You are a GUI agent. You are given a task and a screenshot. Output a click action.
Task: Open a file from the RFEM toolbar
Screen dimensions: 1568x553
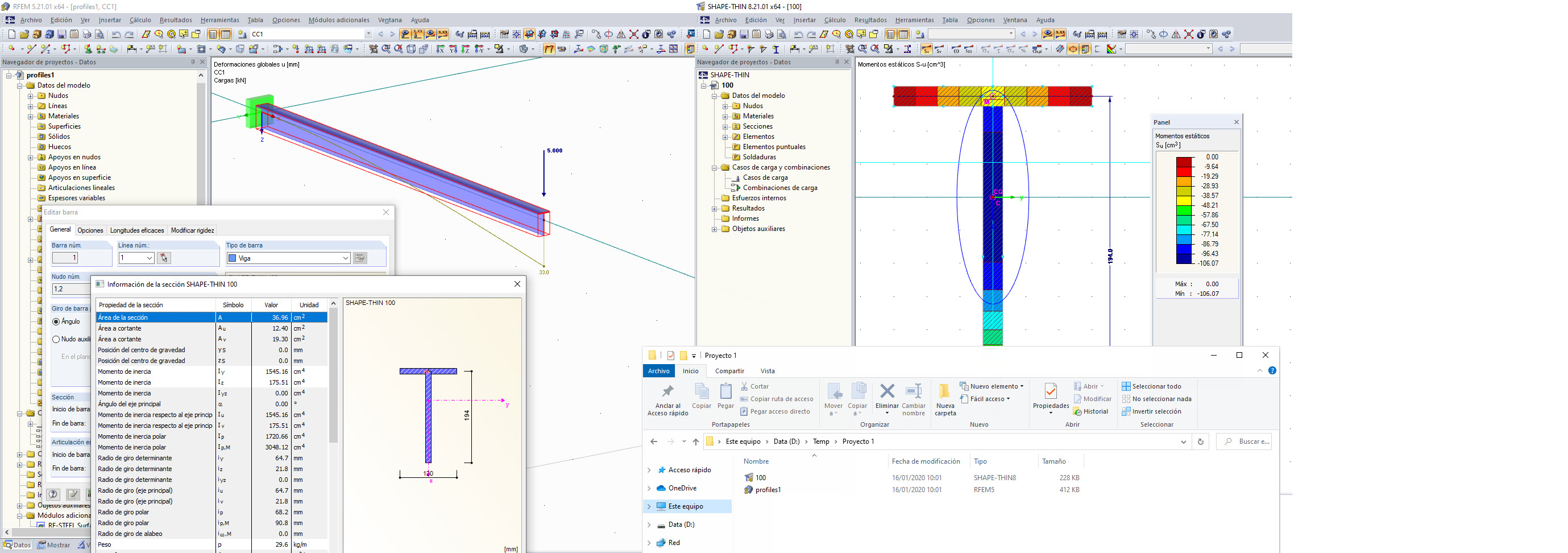[24, 34]
